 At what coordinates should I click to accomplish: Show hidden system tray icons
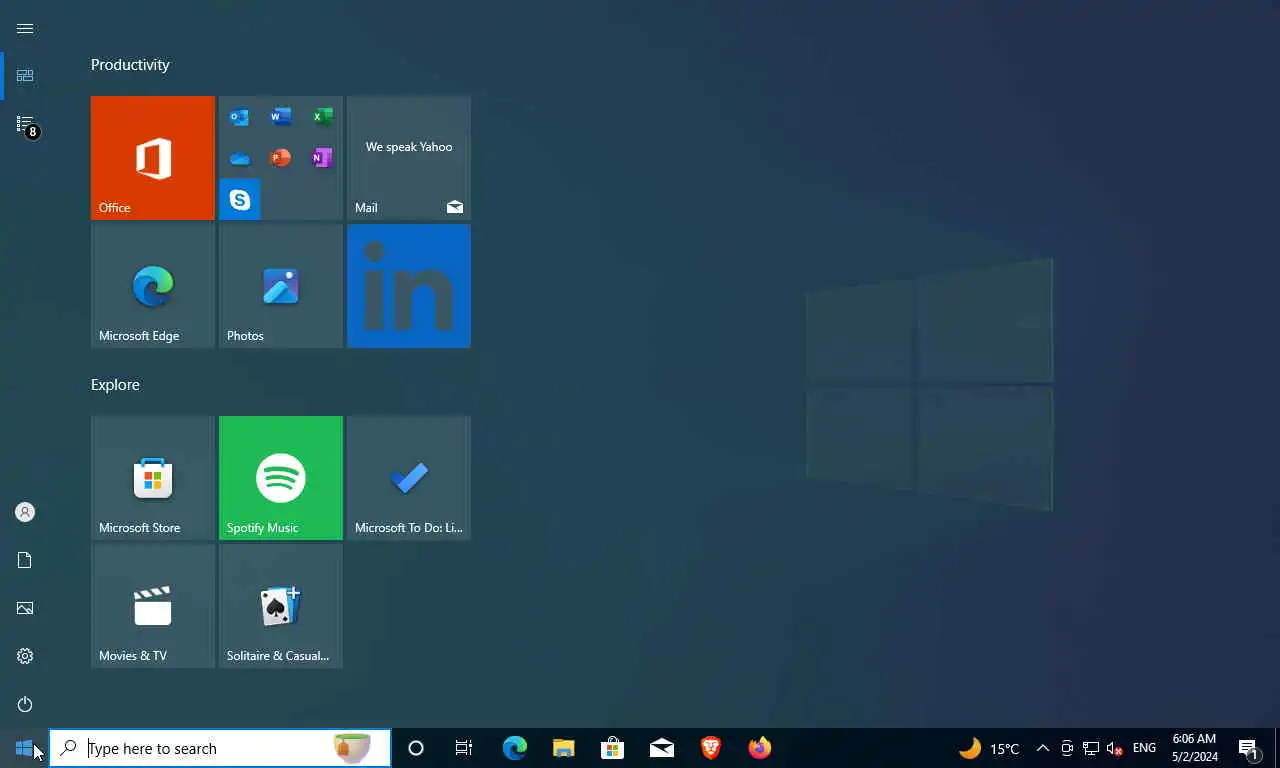(x=1042, y=748)
